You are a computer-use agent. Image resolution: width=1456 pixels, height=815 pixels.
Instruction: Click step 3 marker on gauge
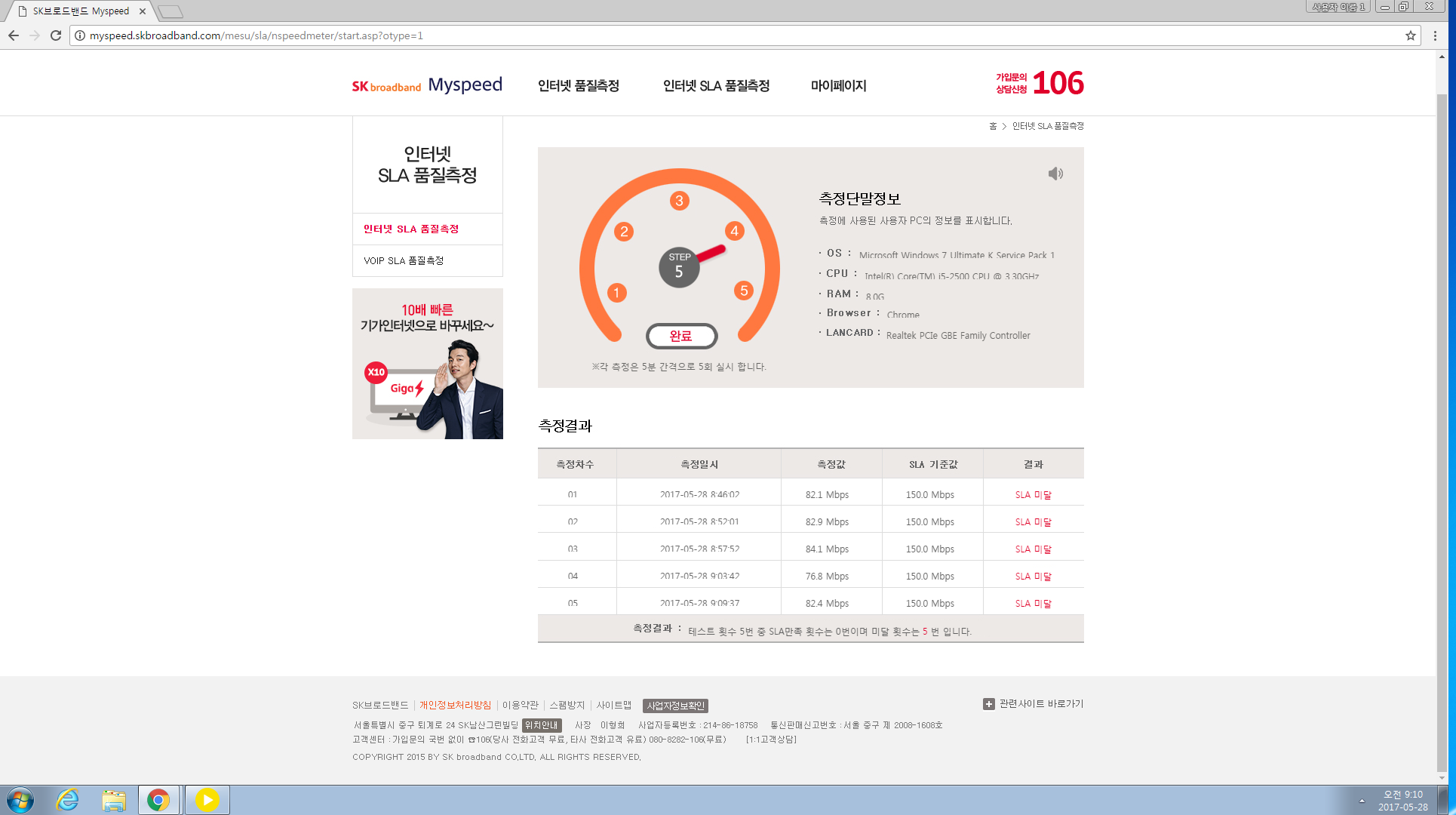point(679,201)
